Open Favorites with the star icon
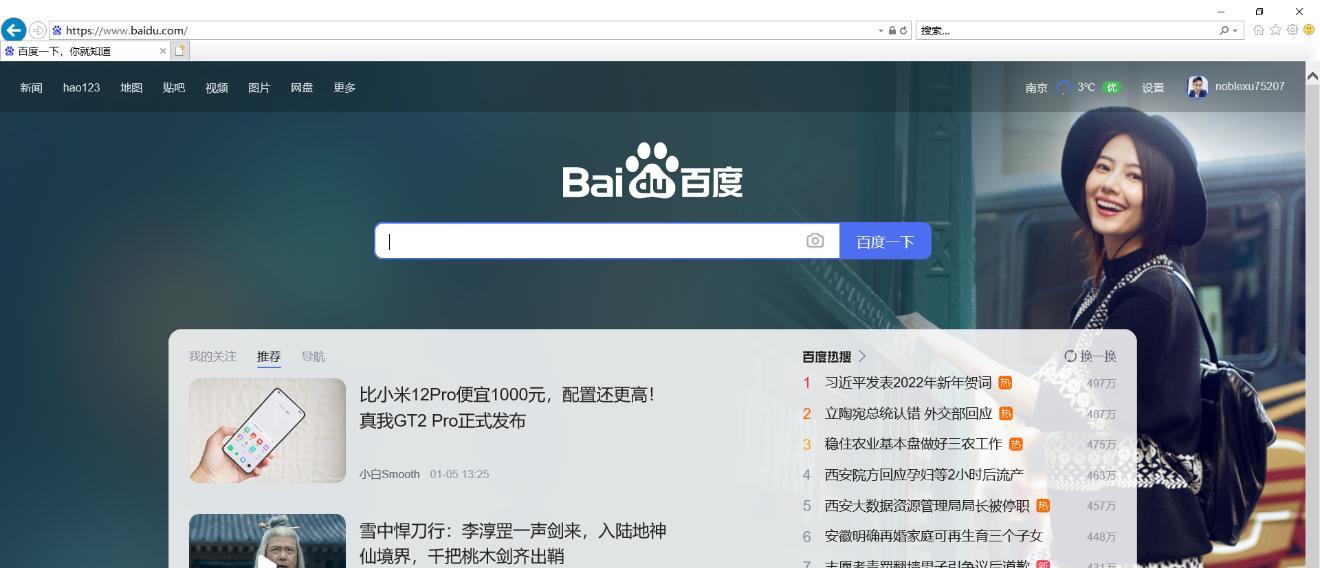Image resolution: width=1320 pixels, height=568 pixels. pos(1276,30)
